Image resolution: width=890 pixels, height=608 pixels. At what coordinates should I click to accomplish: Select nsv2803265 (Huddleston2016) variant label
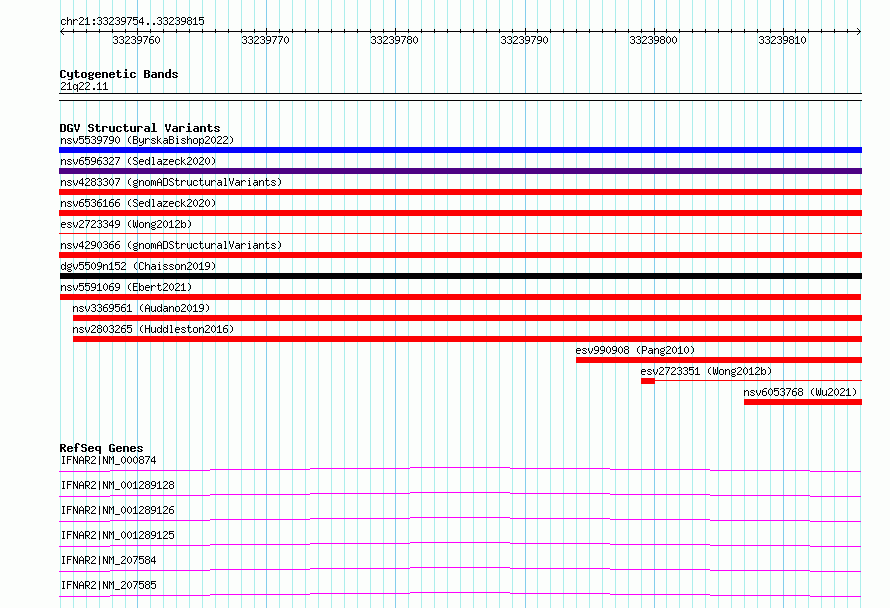tap(153, 329)
